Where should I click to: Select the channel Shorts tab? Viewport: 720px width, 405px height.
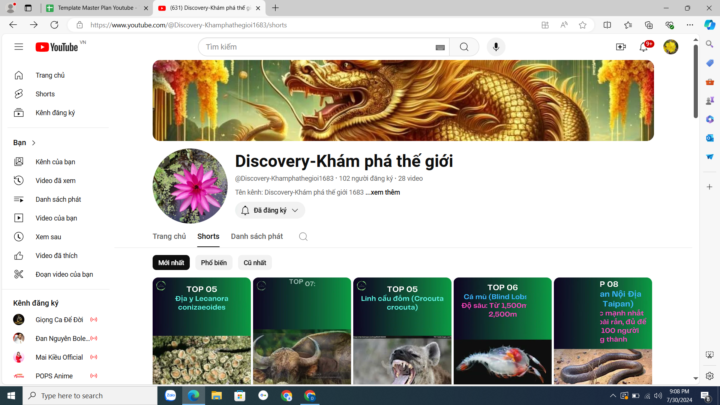208,236
